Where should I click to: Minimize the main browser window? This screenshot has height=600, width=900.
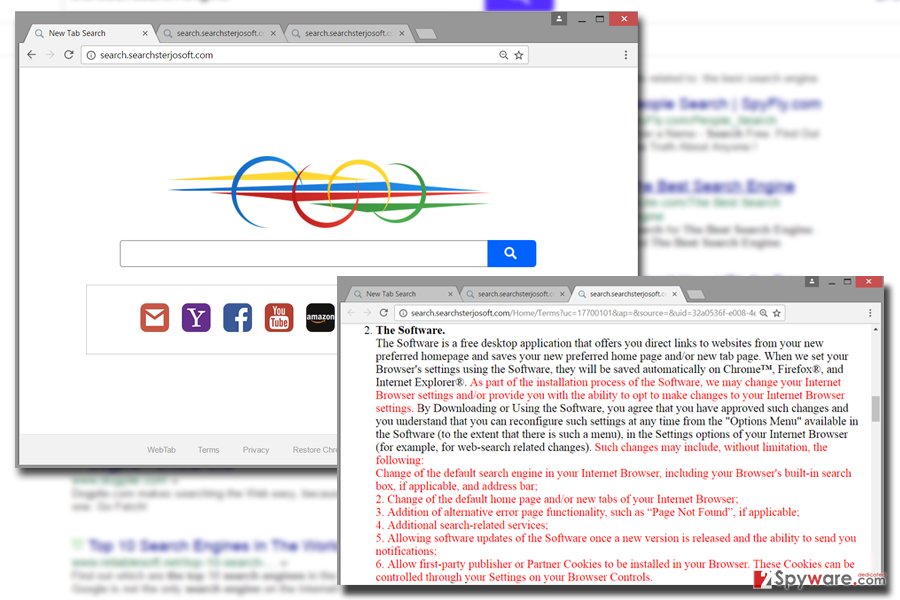click(x=582, y=20)
